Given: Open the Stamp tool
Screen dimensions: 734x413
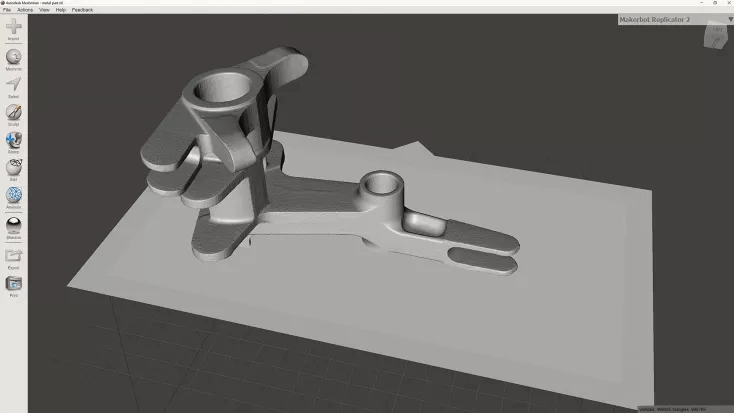Looking at the screenshot, I should [x=14, y=140].
